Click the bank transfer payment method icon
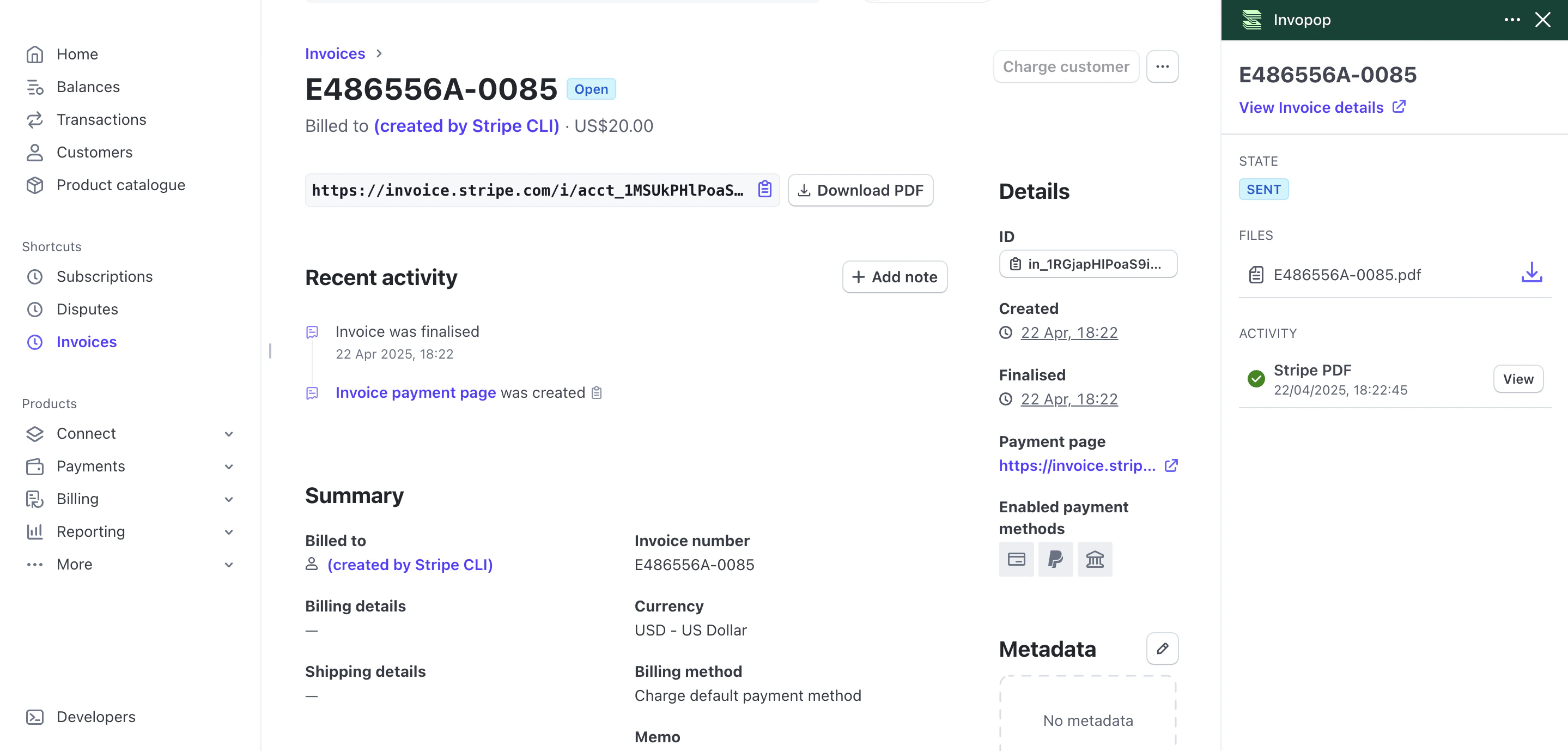1568x751 pixels. pyautogui.click(x=1094, y=559)
